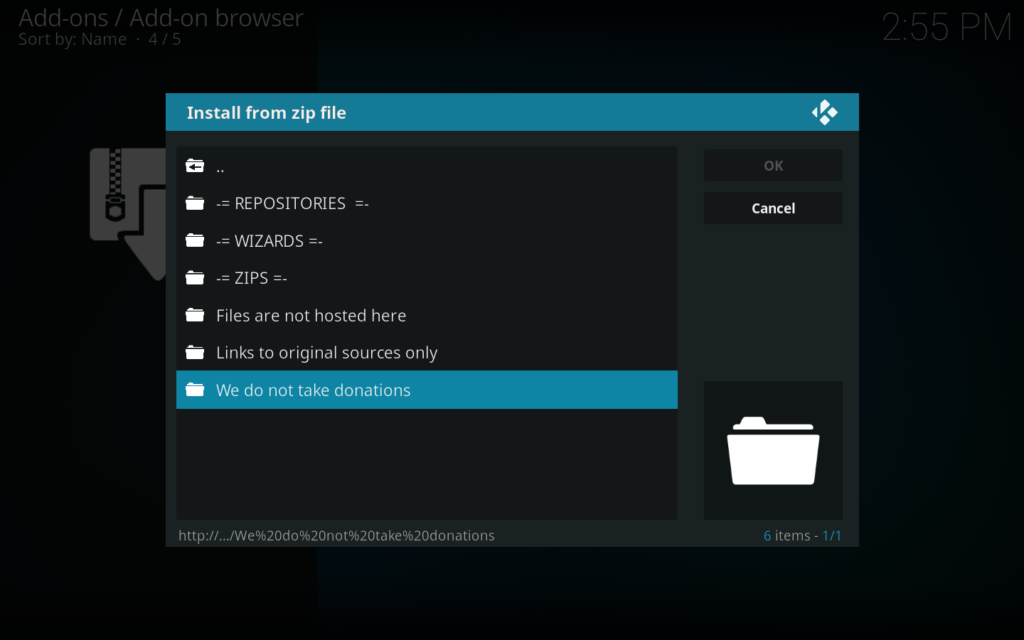Click the zip install icon behind dialog
Screen dimensions: 1024x640
click(128, 214)
